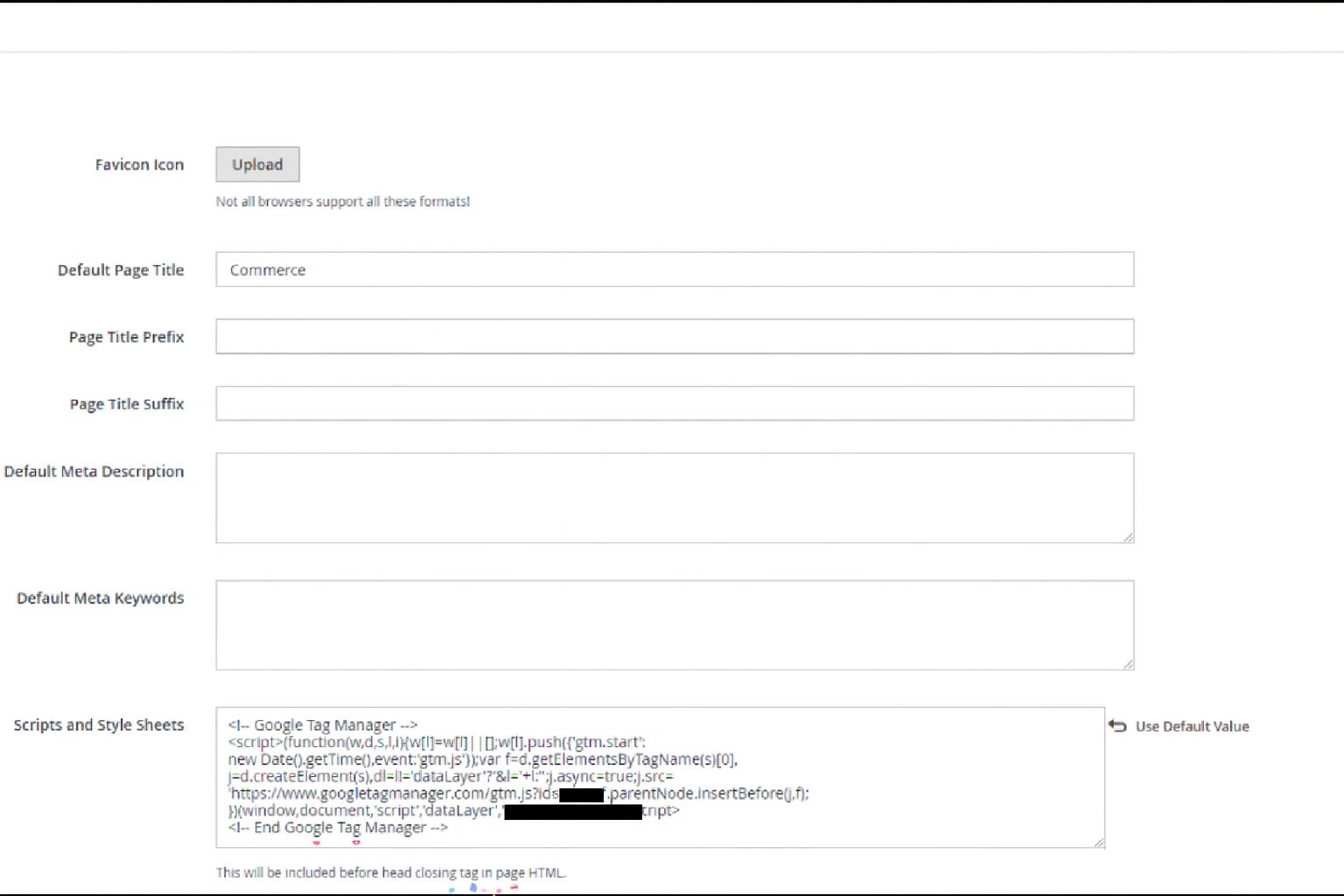The width and height of the screenshot is (1344, 896).
Task: Click into the Page Title Prefix field
Action: [675, 337]
